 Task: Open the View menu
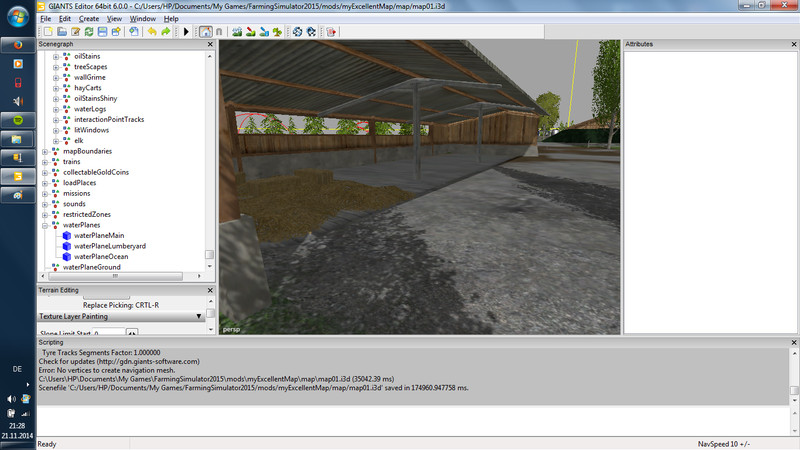tap(114, 18)
